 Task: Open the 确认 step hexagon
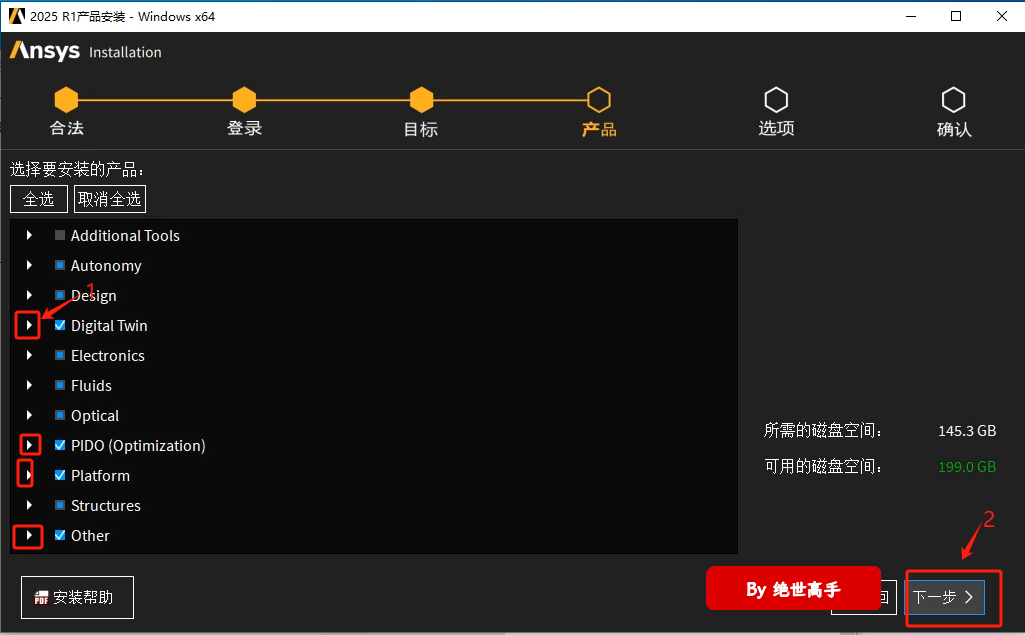coord(953,99)
